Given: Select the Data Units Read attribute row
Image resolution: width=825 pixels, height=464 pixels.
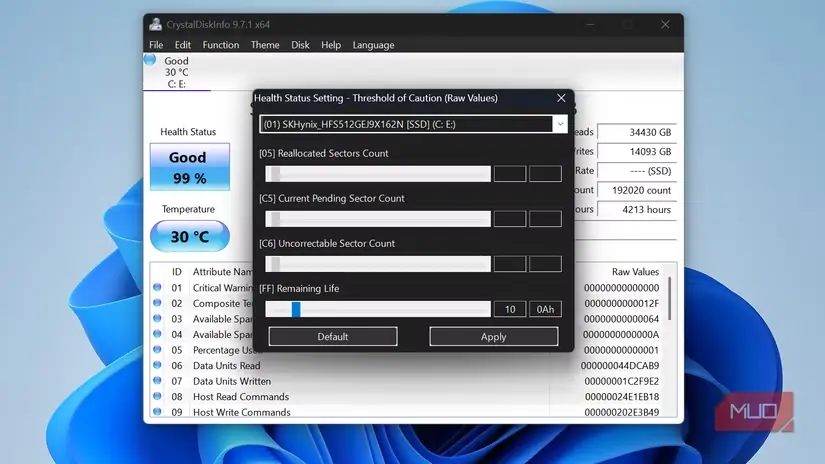Looking at the screenshot, I should pos(409,365).
